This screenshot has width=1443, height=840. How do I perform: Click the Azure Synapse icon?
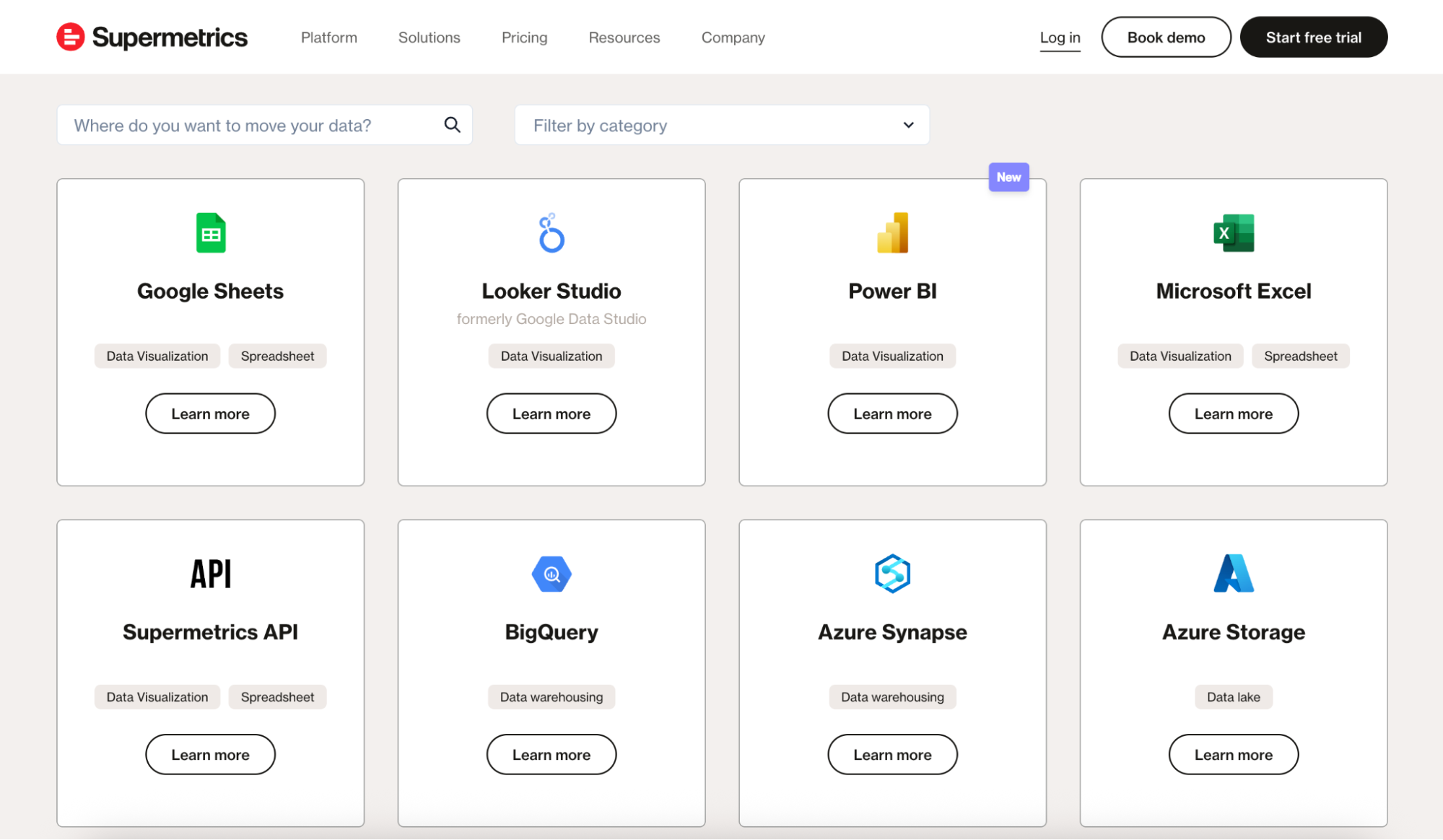[892, 574]
